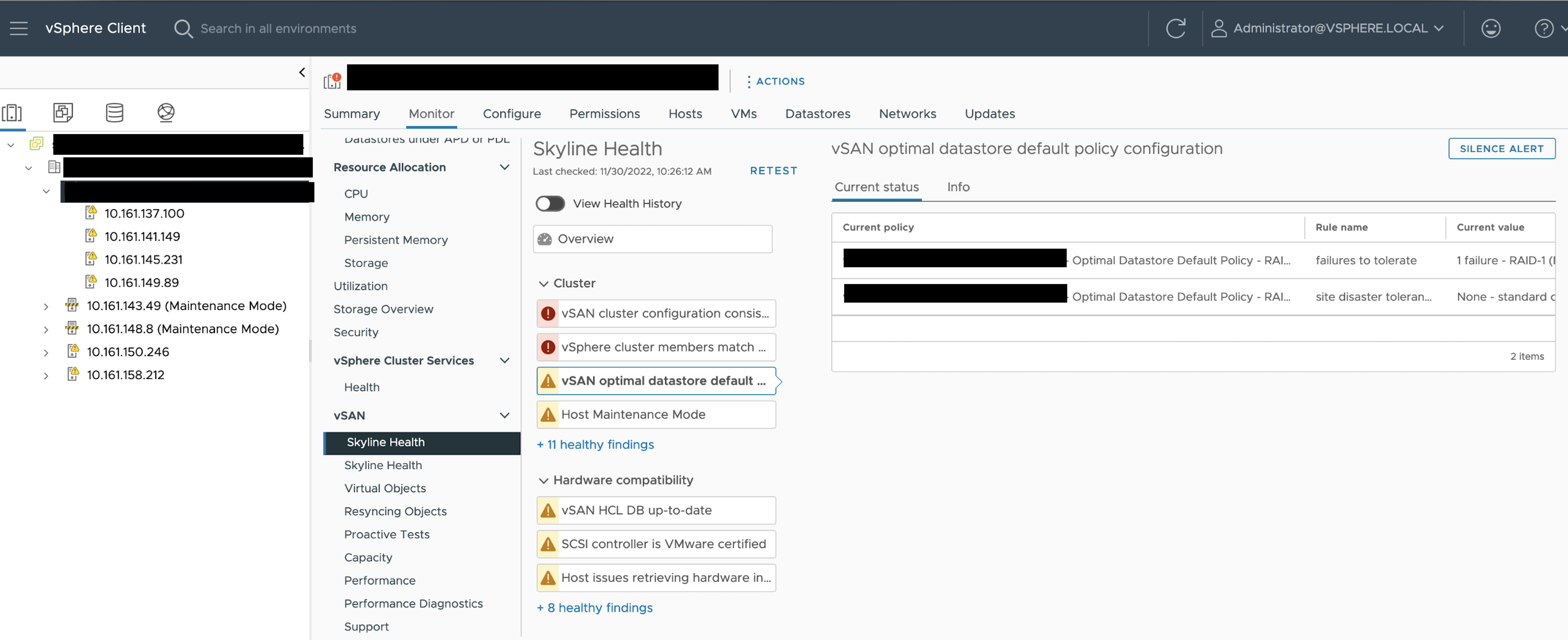
Task: Click the cluster alert icon beside title
Action: pyautogui.click(x=332, y=81)
